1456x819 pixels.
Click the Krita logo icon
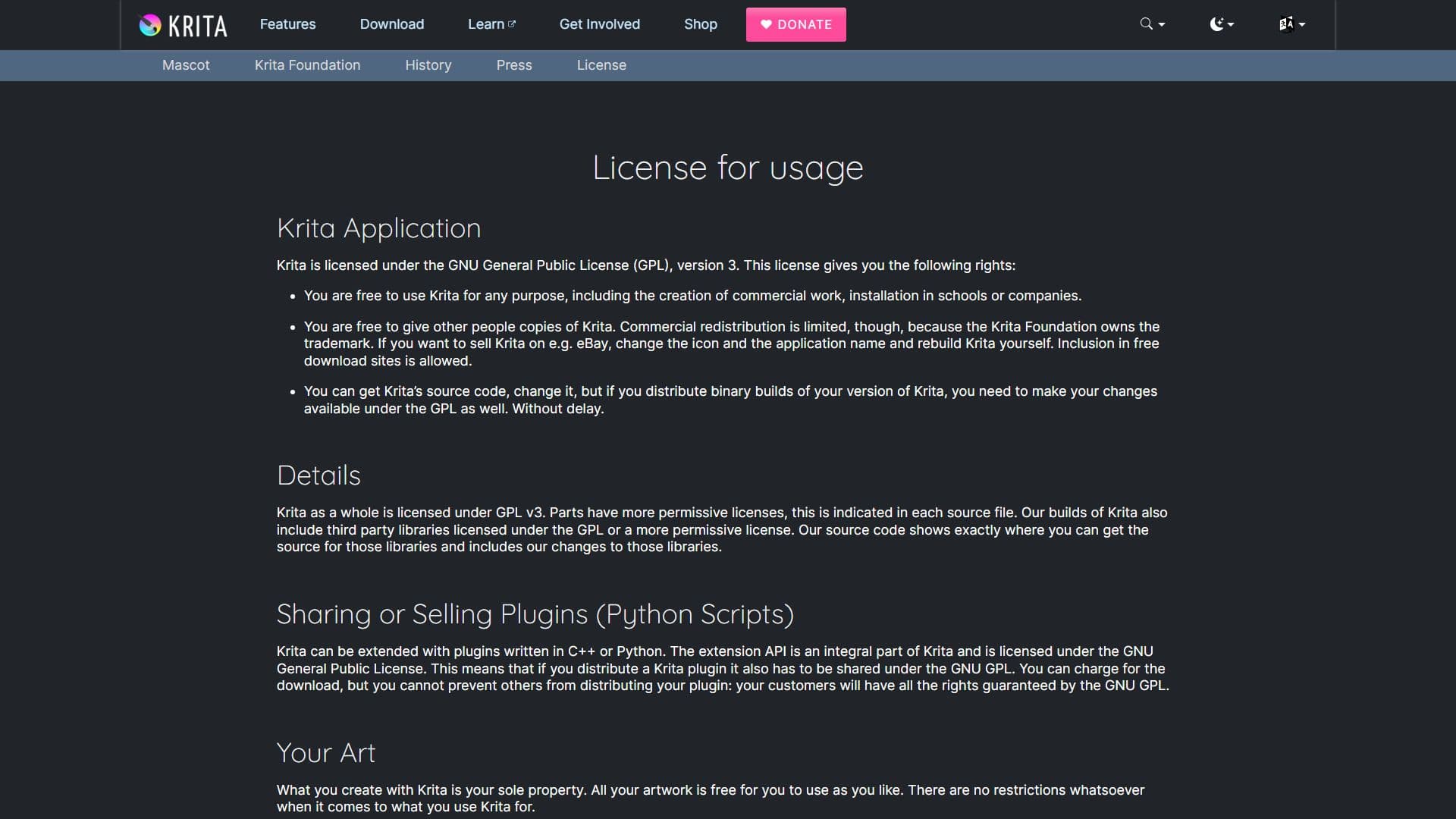(x=150, y=25)
